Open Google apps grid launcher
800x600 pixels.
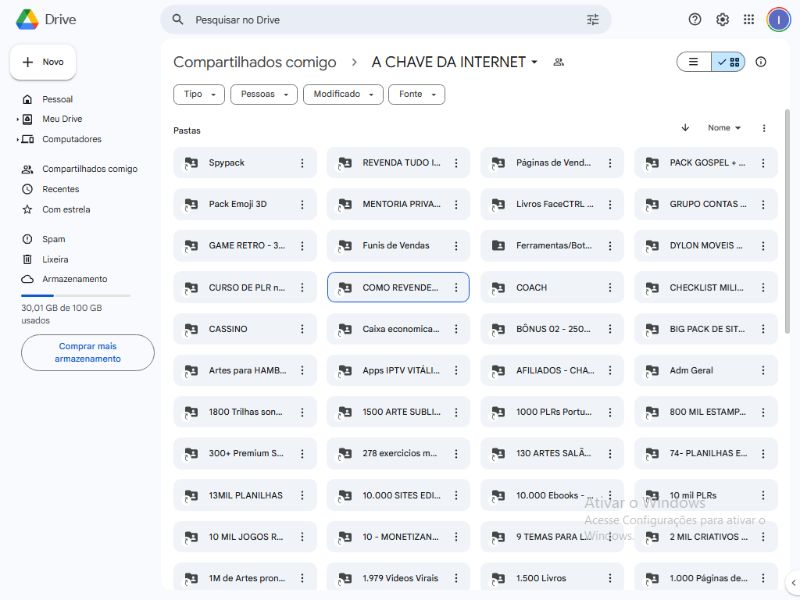pyautogui.click(x=749, y=19)
